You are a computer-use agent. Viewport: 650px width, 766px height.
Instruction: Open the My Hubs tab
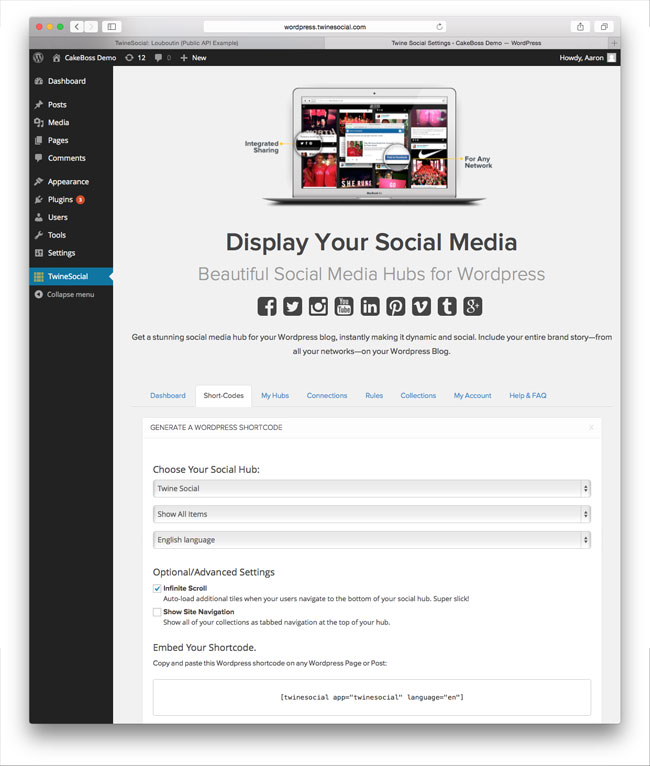point(275,395)
